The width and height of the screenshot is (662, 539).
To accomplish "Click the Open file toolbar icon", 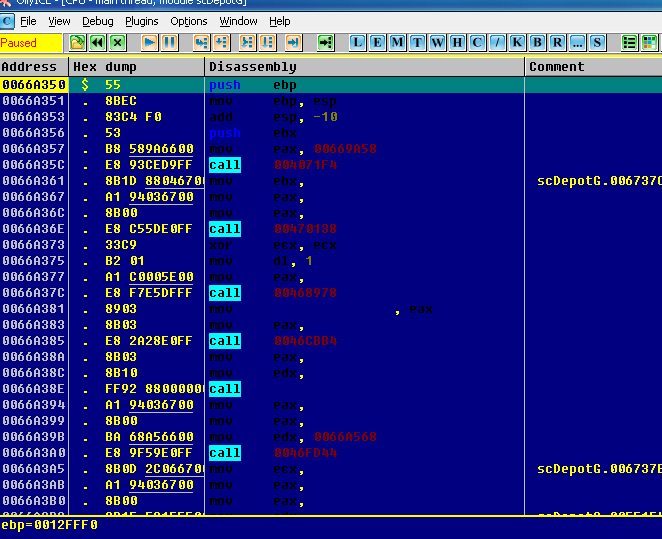I will (x=77, y=43).
